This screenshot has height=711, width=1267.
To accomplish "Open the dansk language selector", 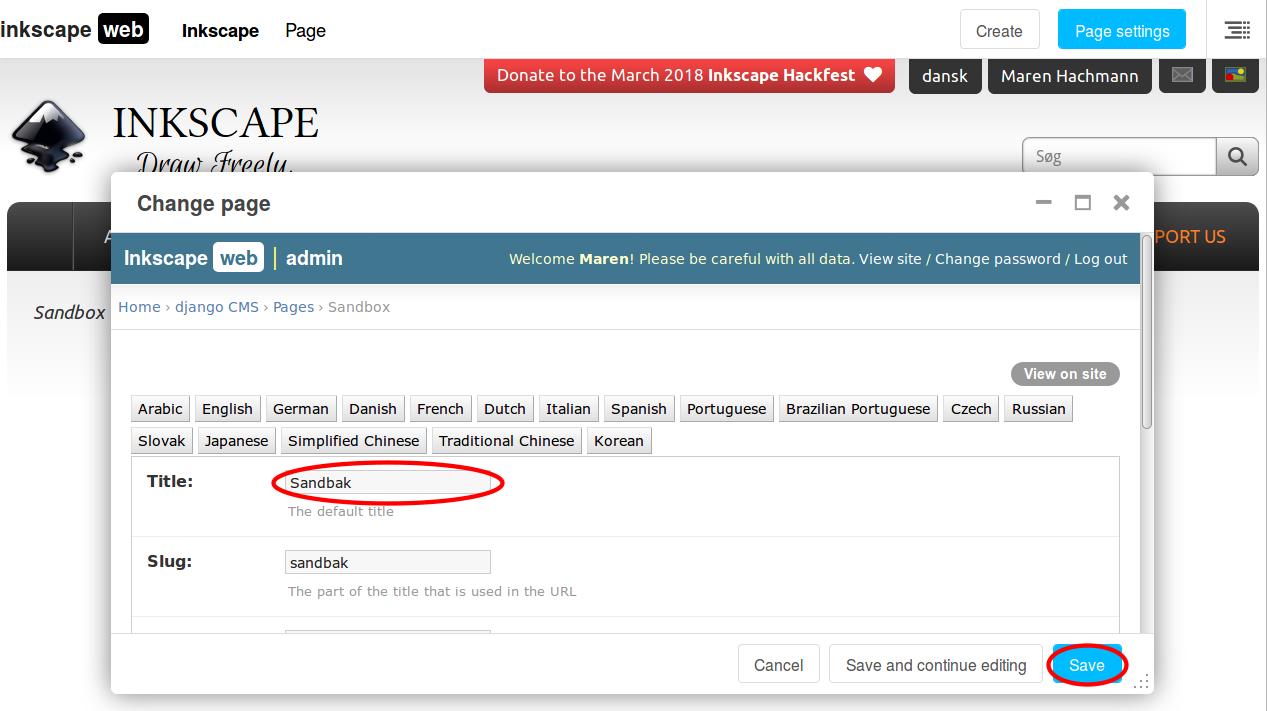I will tap(944, 76).
